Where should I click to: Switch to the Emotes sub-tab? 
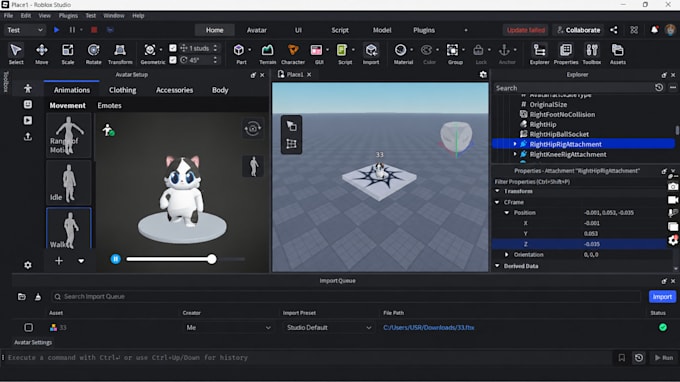tap(109, 105)
